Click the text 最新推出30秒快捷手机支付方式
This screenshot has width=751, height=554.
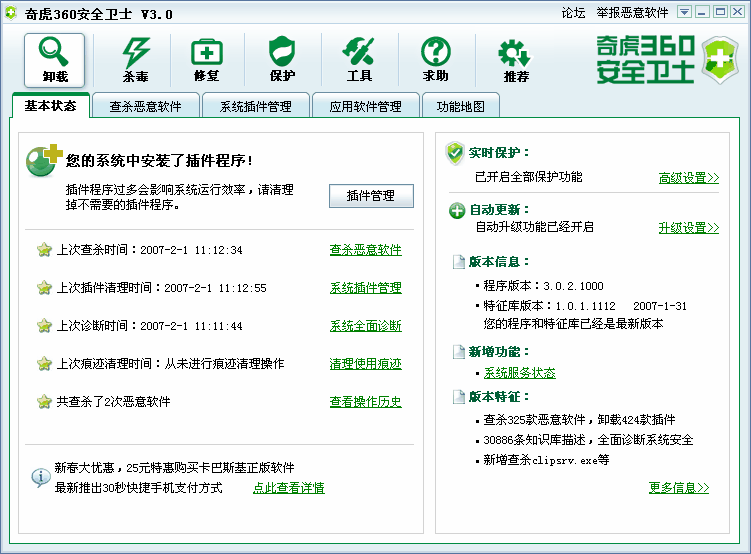[138, 488]
